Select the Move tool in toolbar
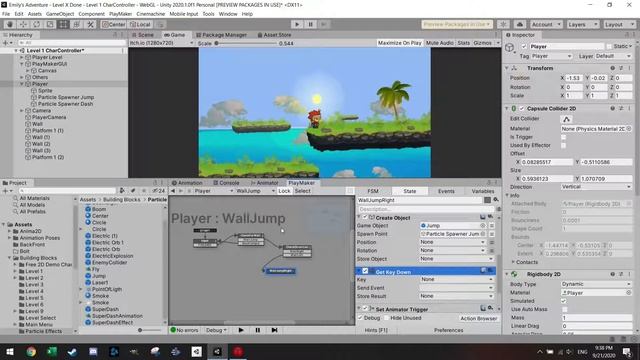Screen dimensions: 640x360 pyautogui.click(x=23, y=24)
